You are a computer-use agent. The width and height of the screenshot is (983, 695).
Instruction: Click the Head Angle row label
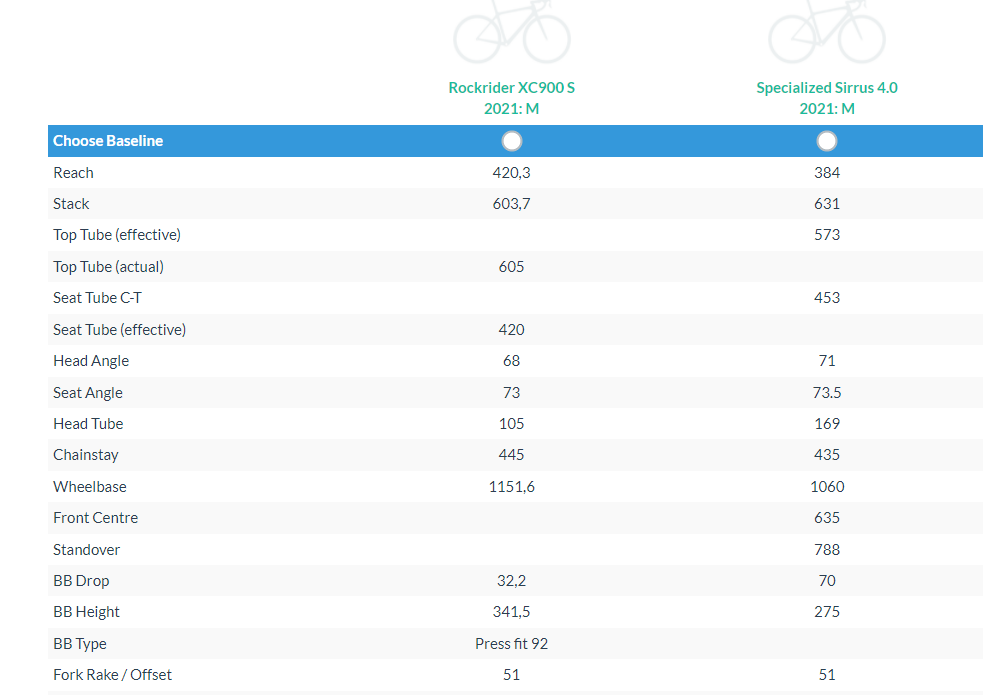pyautogui.click(x=91, y=361)
